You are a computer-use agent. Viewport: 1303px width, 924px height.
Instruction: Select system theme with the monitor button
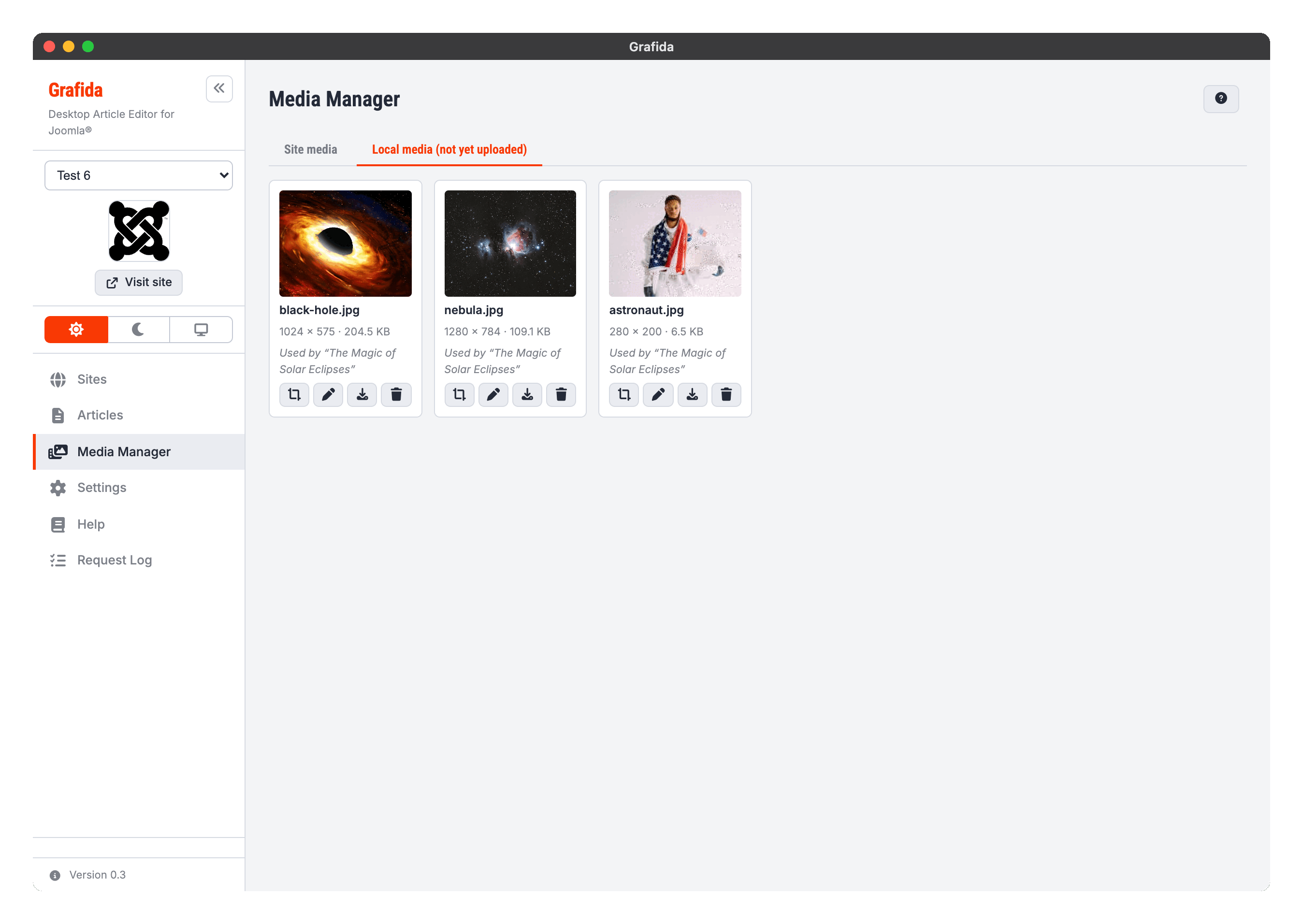pyautogui.click(x=201, y=330)
